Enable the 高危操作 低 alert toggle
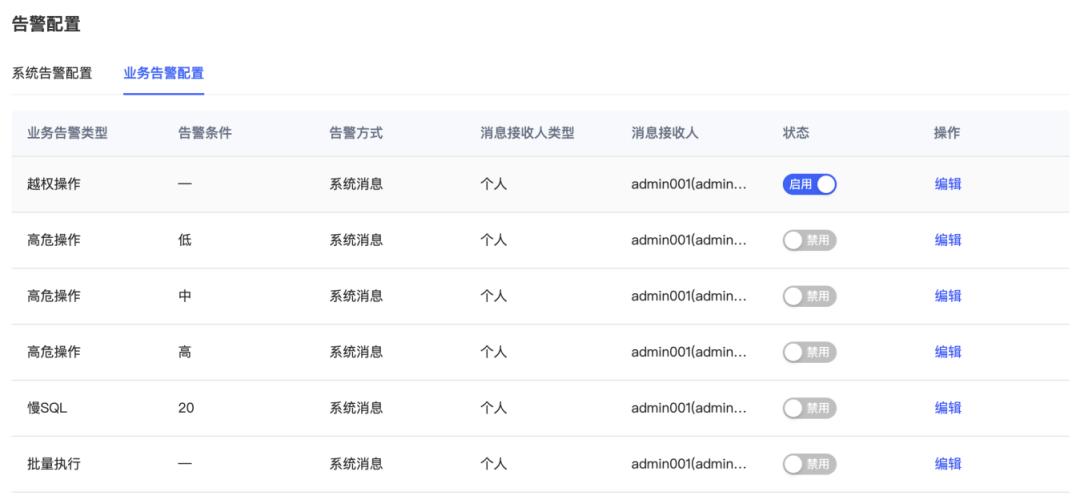1080x496 pixels. pos(809,240)
